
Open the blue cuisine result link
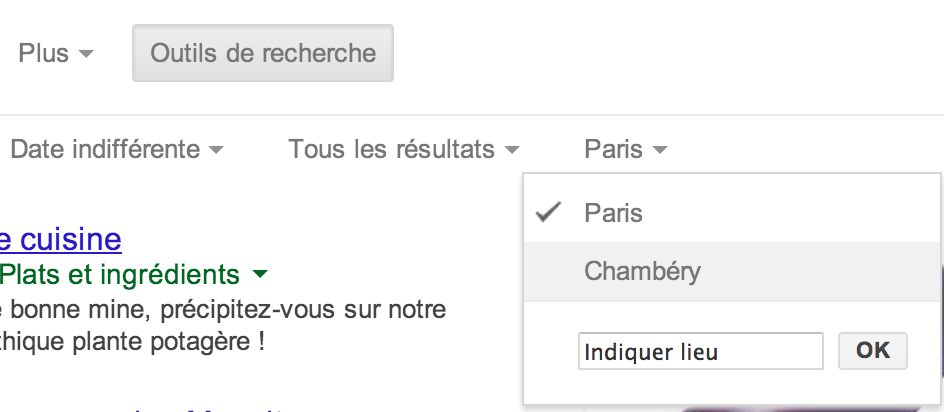click(60, 239)
